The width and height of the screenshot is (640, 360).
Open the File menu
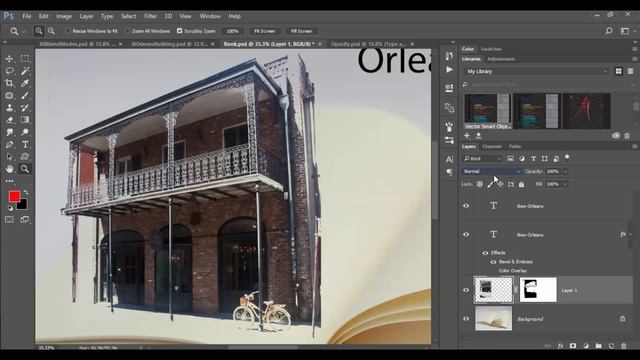pos(27,16)
